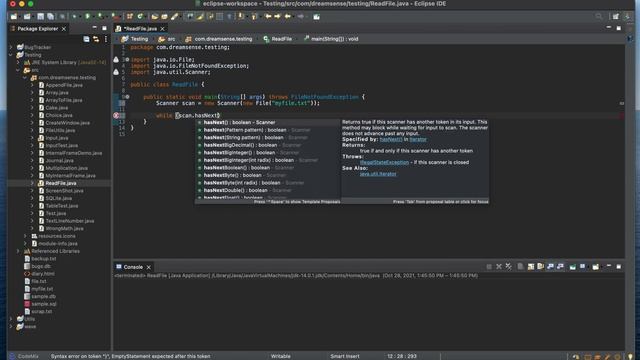Select hasNext(Pattern pattern) proposal
Viewport: 640px width, 360px height.
pos(267,130)
